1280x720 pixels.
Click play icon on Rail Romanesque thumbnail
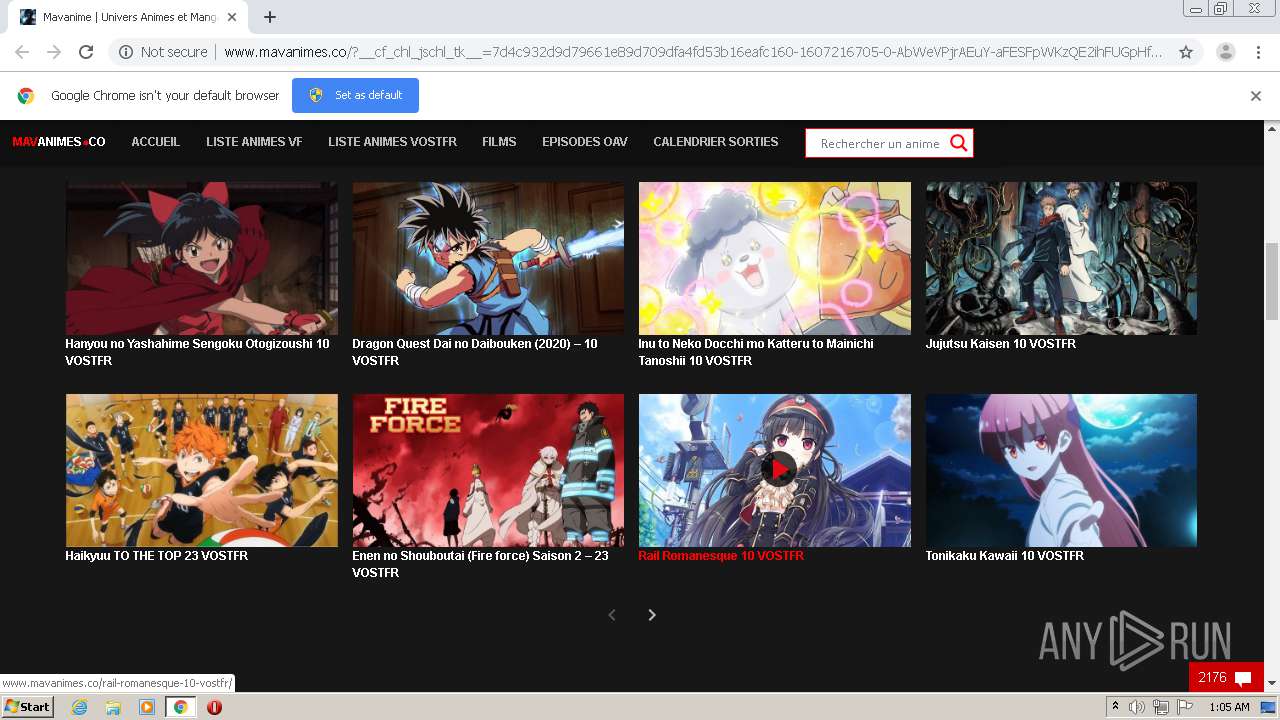(x=778, y=469)
